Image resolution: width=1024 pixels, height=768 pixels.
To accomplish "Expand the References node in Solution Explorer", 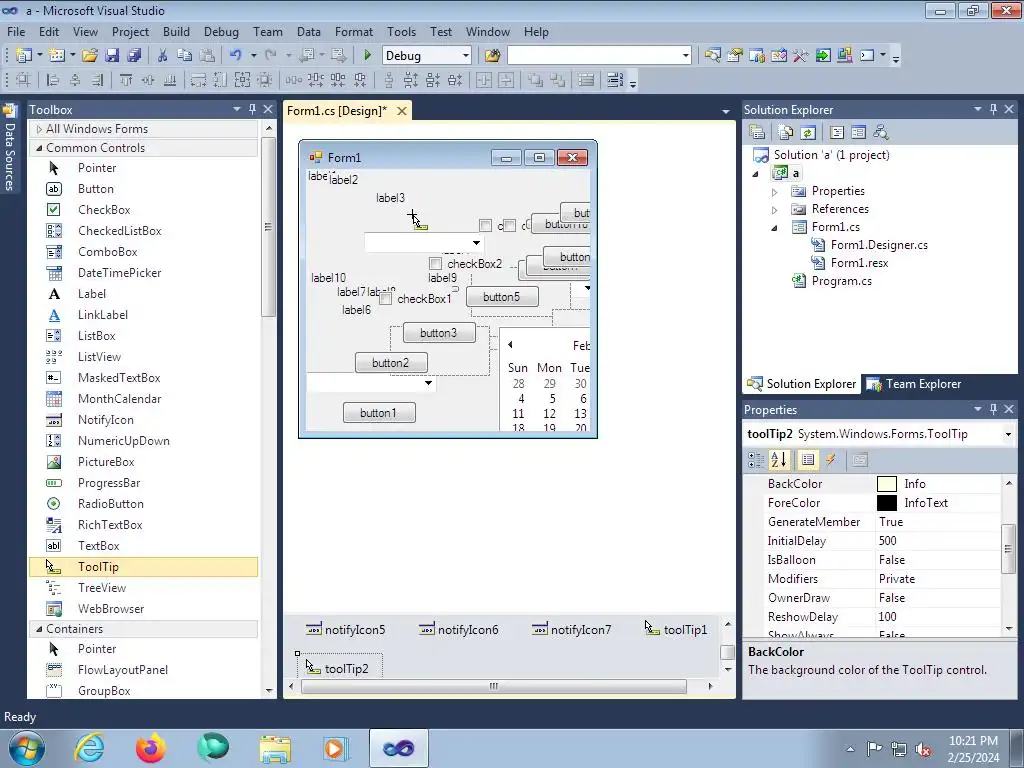I will [x=775, y=210].
